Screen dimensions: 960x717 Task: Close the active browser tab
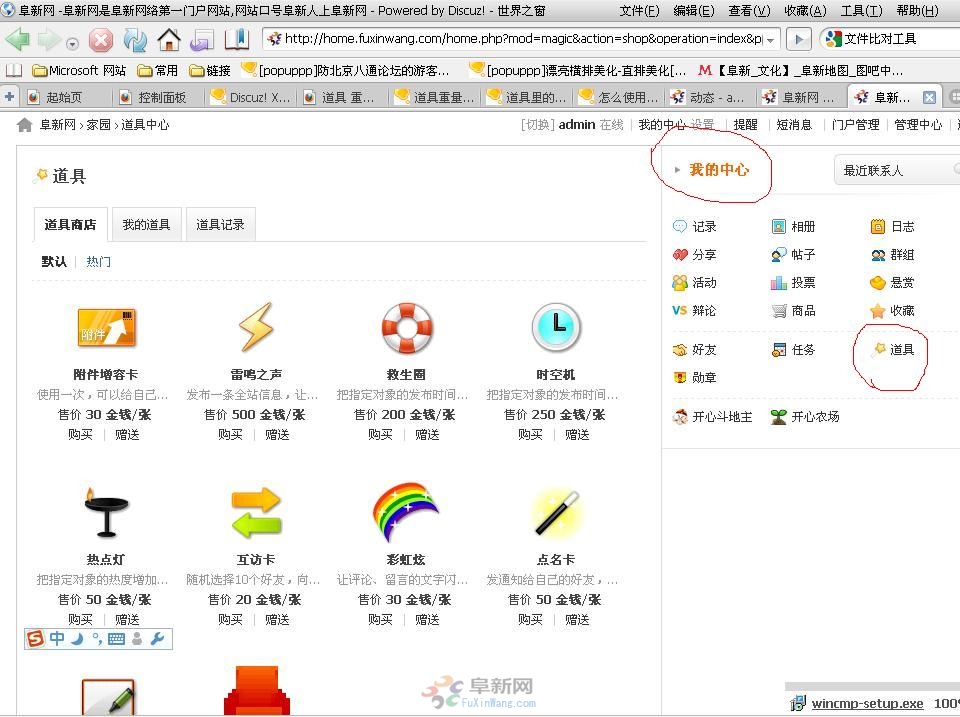(x=929, y=97)
